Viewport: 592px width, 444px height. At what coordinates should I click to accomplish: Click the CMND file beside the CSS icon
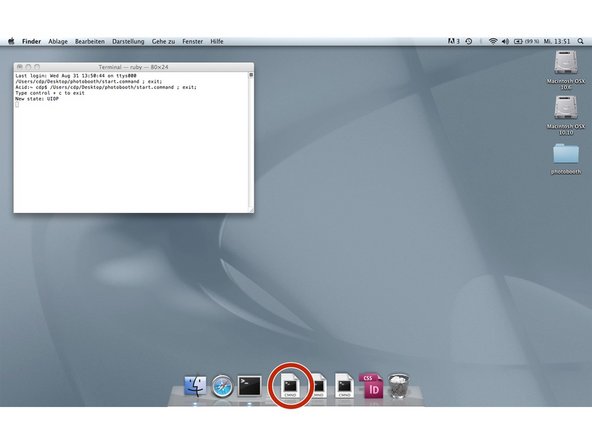(x=344, y=385)
